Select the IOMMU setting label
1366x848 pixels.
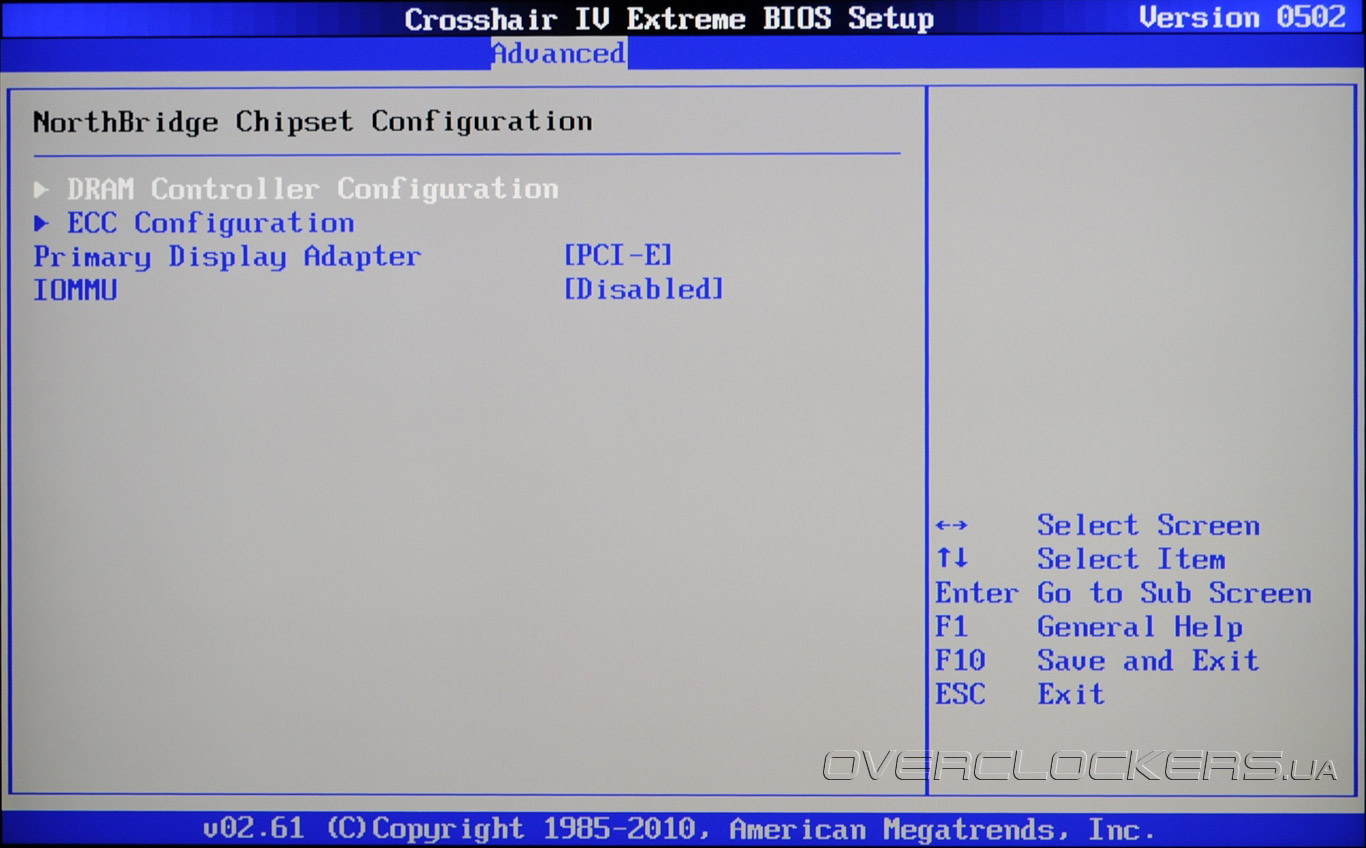[75, 290]
